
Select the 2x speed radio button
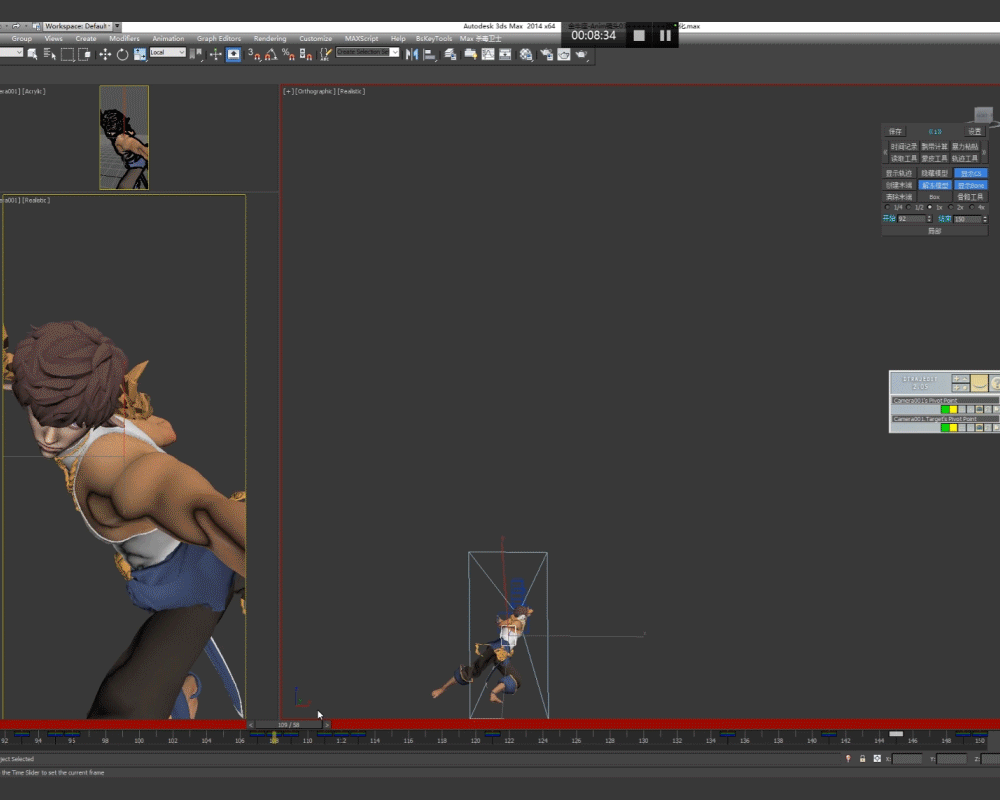[x=951, y=207]
